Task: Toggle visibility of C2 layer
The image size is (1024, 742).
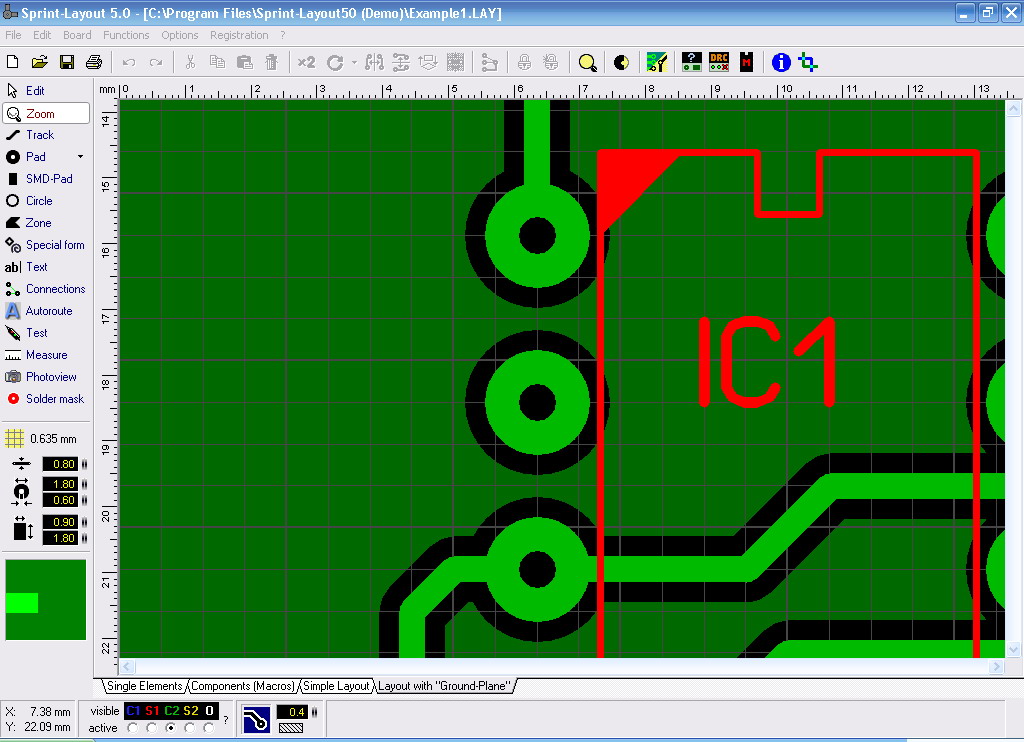Action: 172,711
